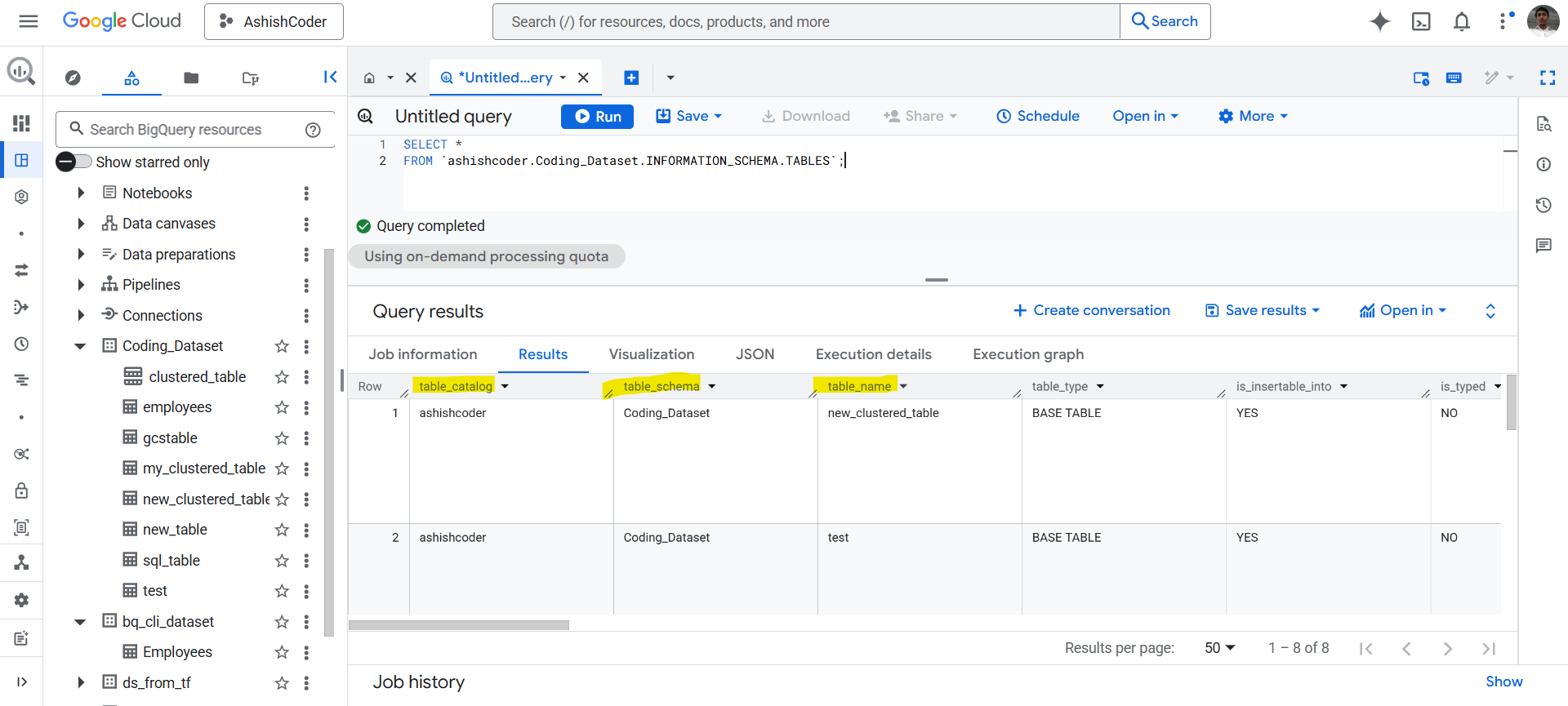This screenshot has height=706, width=1568.
Task: Open the user account avatar
Action: (1543, 21)
